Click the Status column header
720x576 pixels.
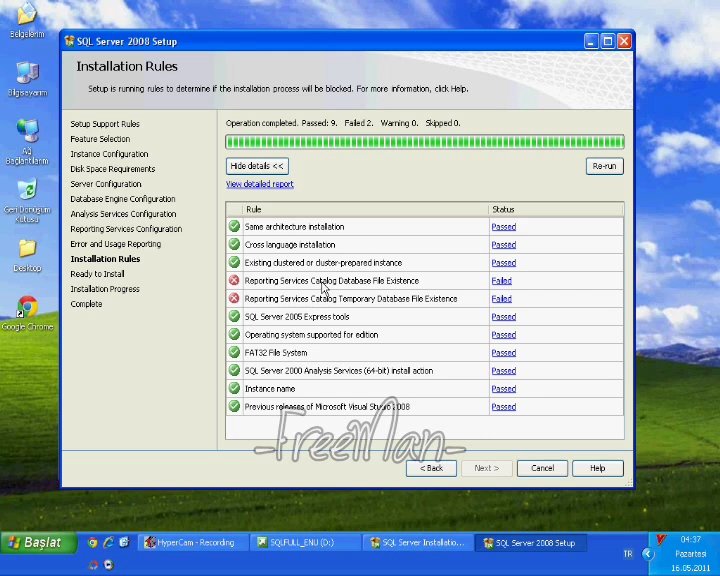click(556, 209)
